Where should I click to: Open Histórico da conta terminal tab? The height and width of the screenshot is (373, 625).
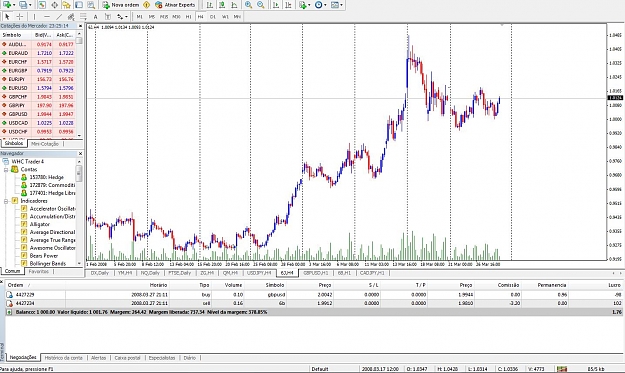[63, 358]
